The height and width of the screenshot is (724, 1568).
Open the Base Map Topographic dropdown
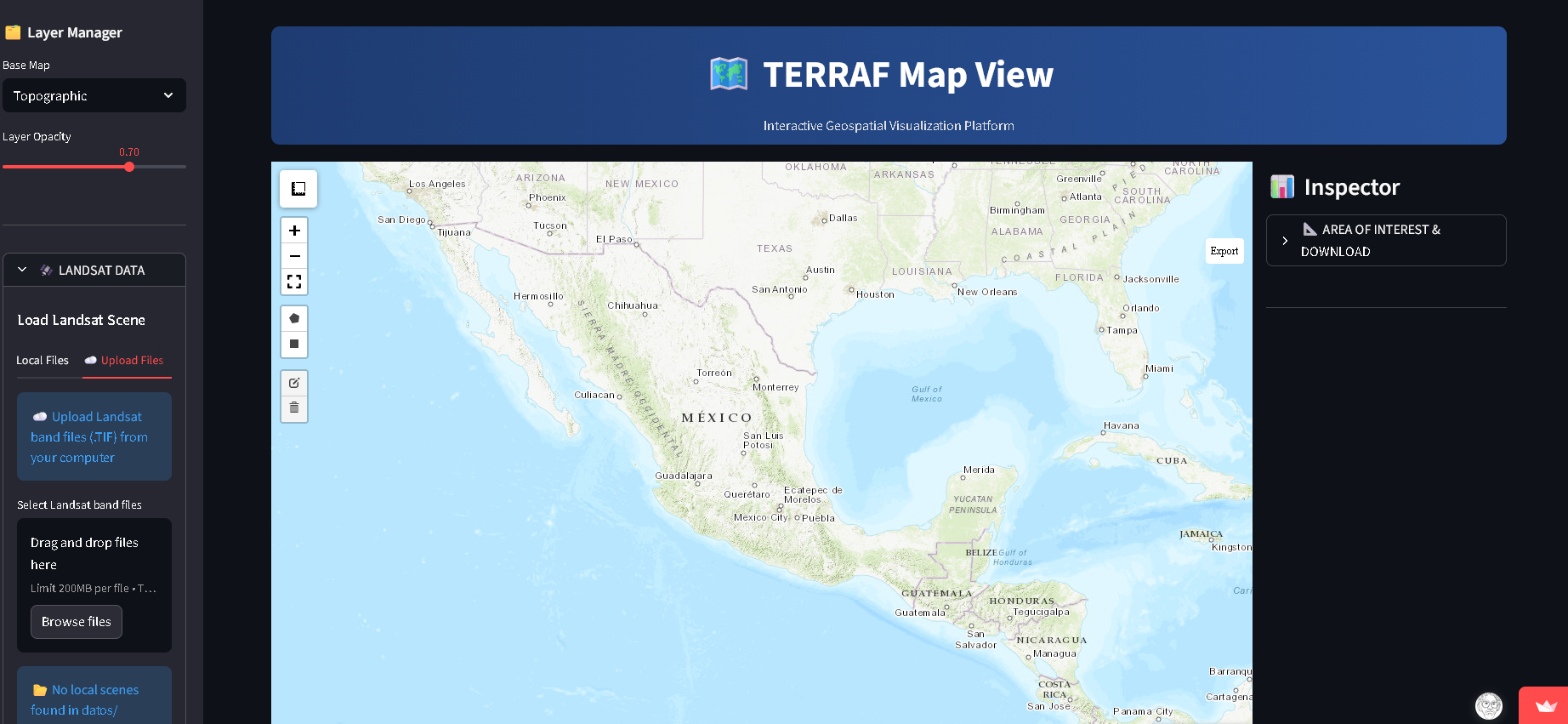coord(94,96)
